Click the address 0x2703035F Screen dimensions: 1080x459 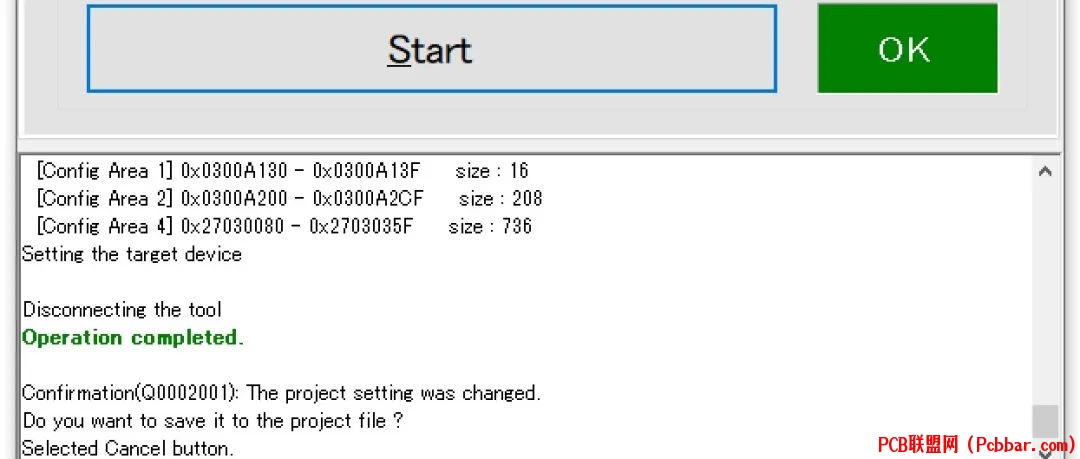(361, 226)
